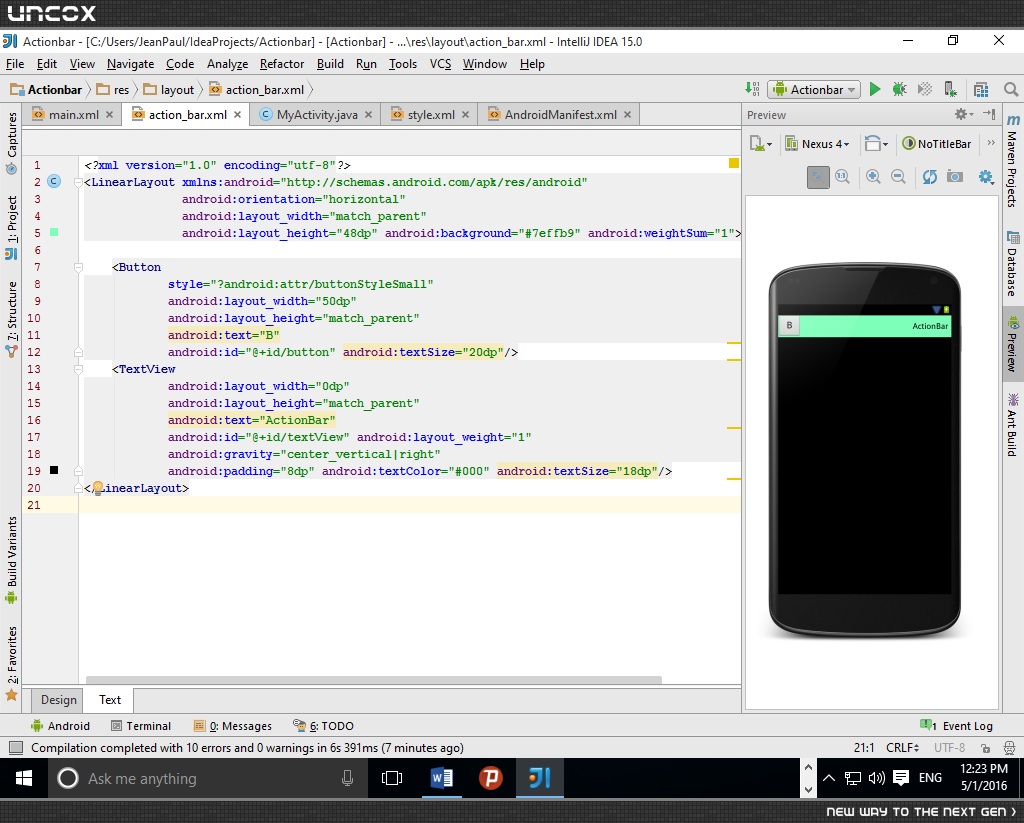Refresh the layout preview
Viewport: 1024px width, 823px height.
click(x=930, y=176)
